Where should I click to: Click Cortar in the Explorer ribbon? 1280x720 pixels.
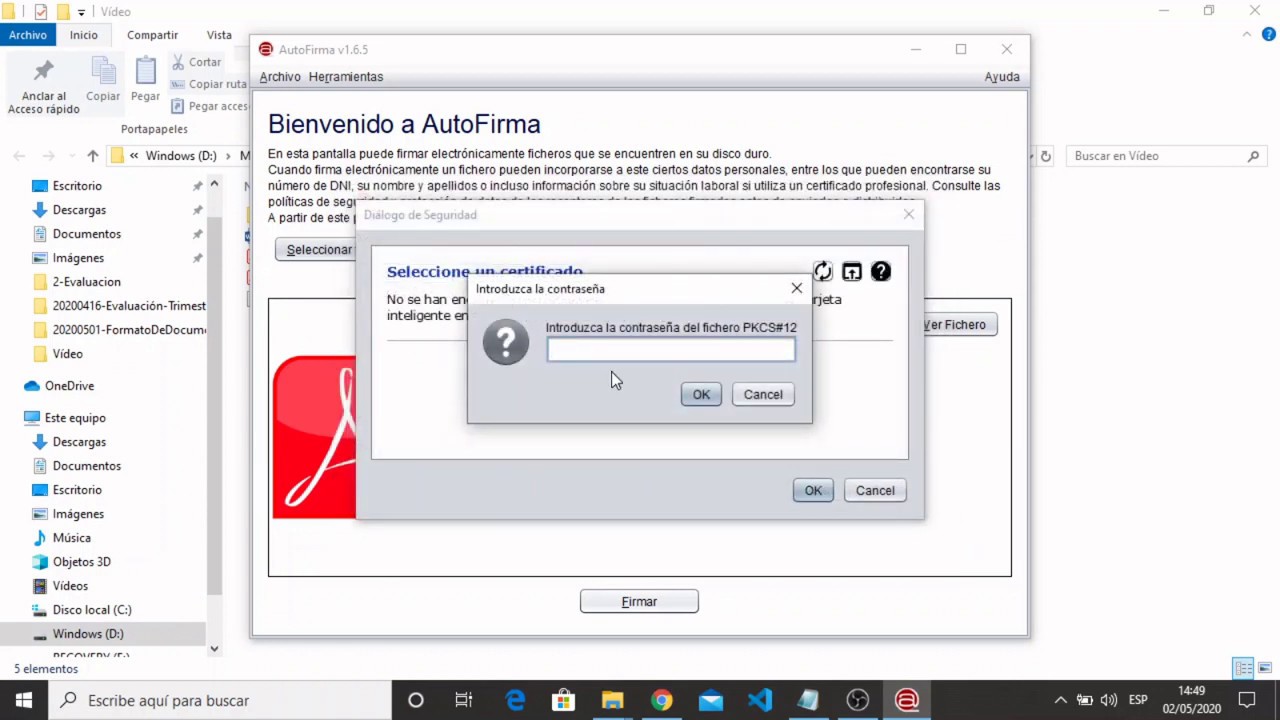click(196, 62)
